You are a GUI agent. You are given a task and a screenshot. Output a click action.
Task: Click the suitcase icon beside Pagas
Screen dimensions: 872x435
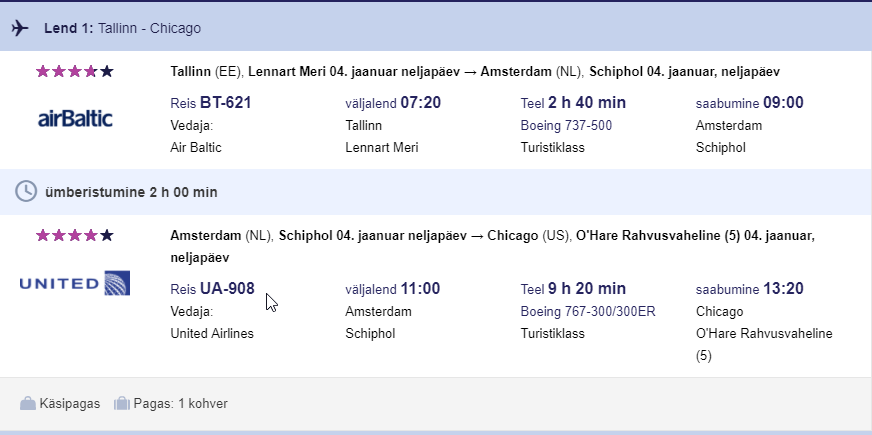pyautogui.click(x=122, y=404)
